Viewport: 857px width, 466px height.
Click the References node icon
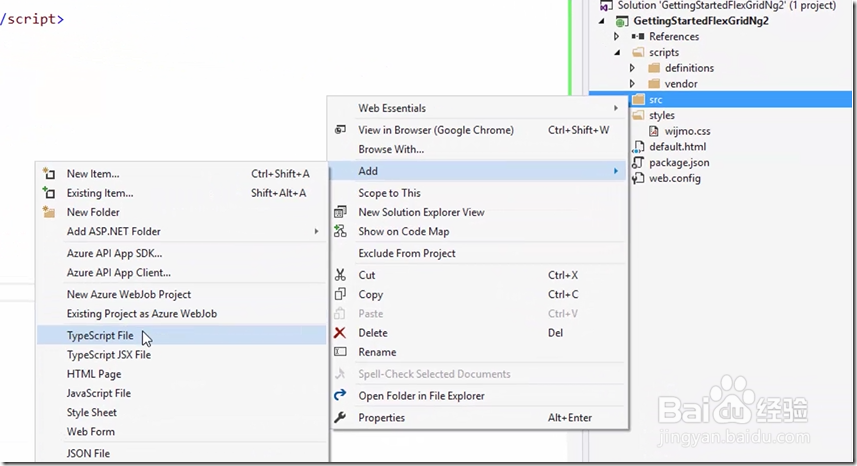click(638, 37)
